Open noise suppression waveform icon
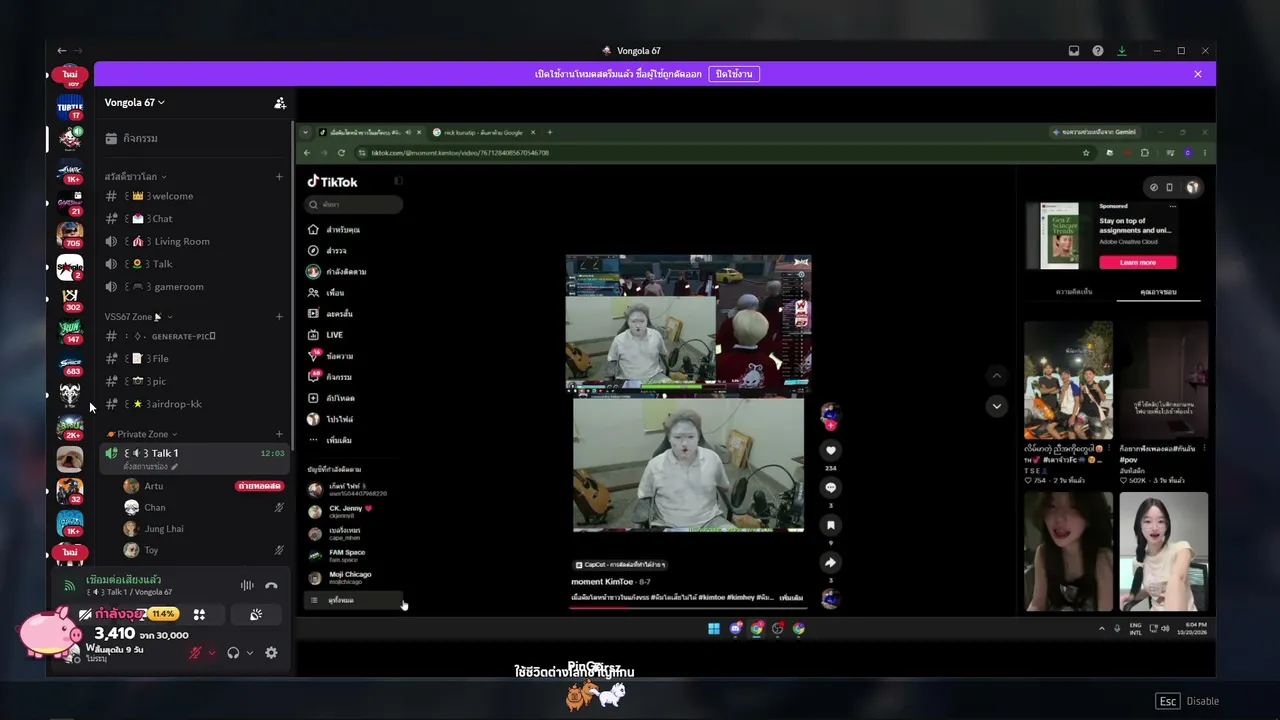The height and width of the screenshot is (720, 1280). point(247,585)
